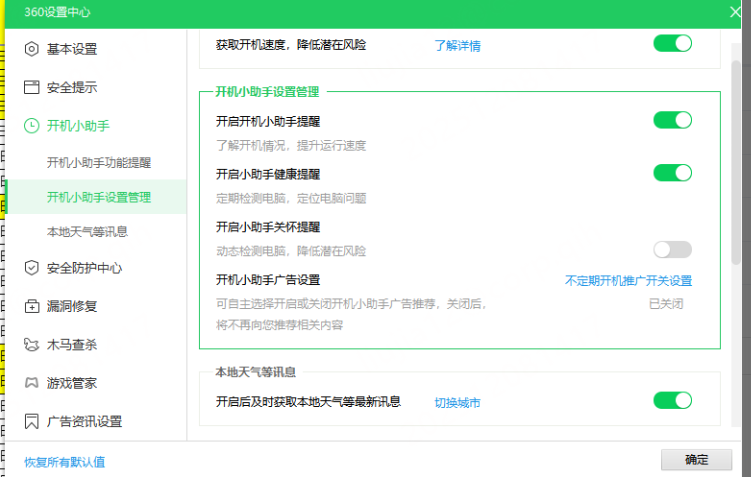Open 不定期开机推广开关设置 link

point(628,281)
